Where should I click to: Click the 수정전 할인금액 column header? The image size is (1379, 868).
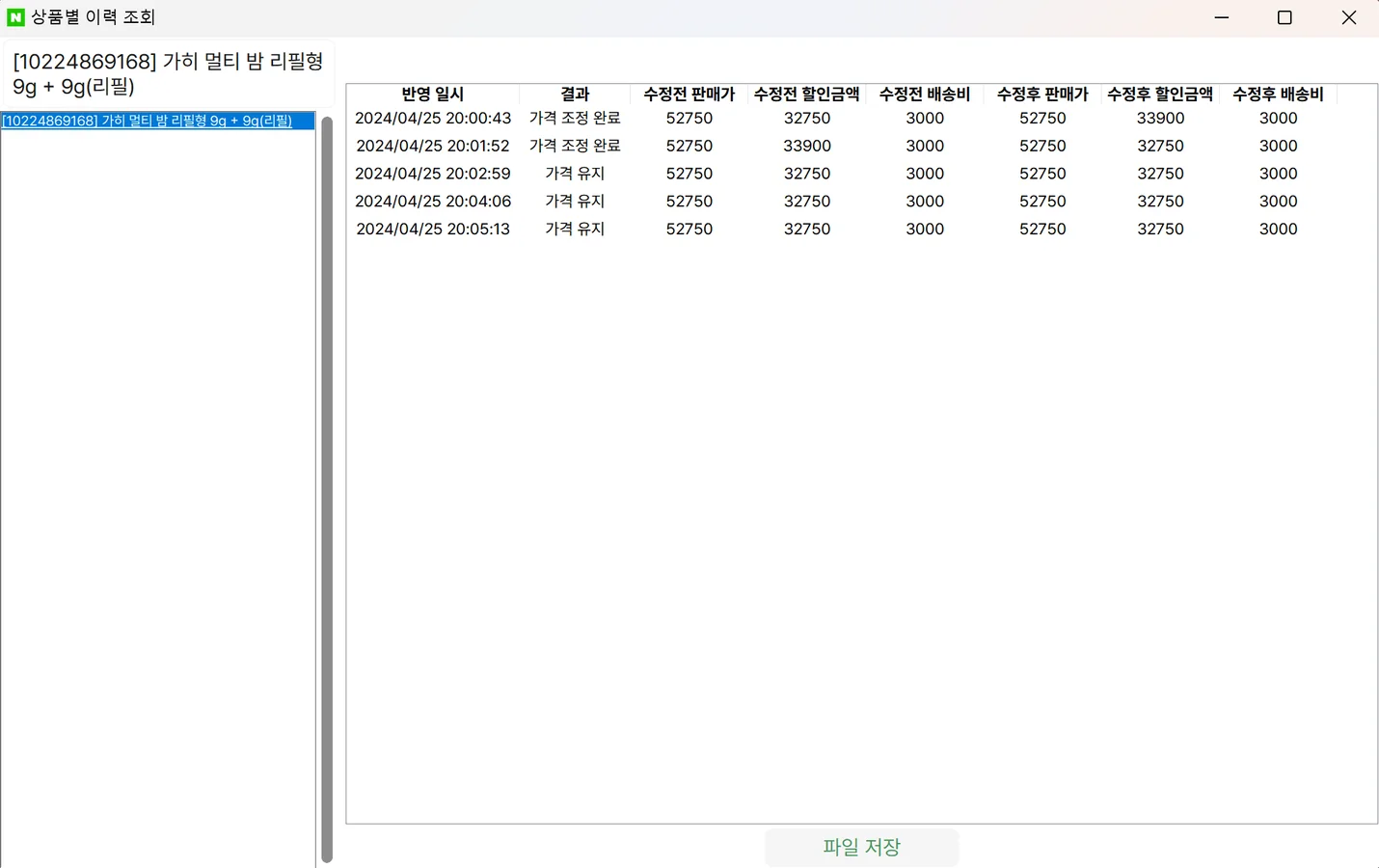(x=807, y=94)
